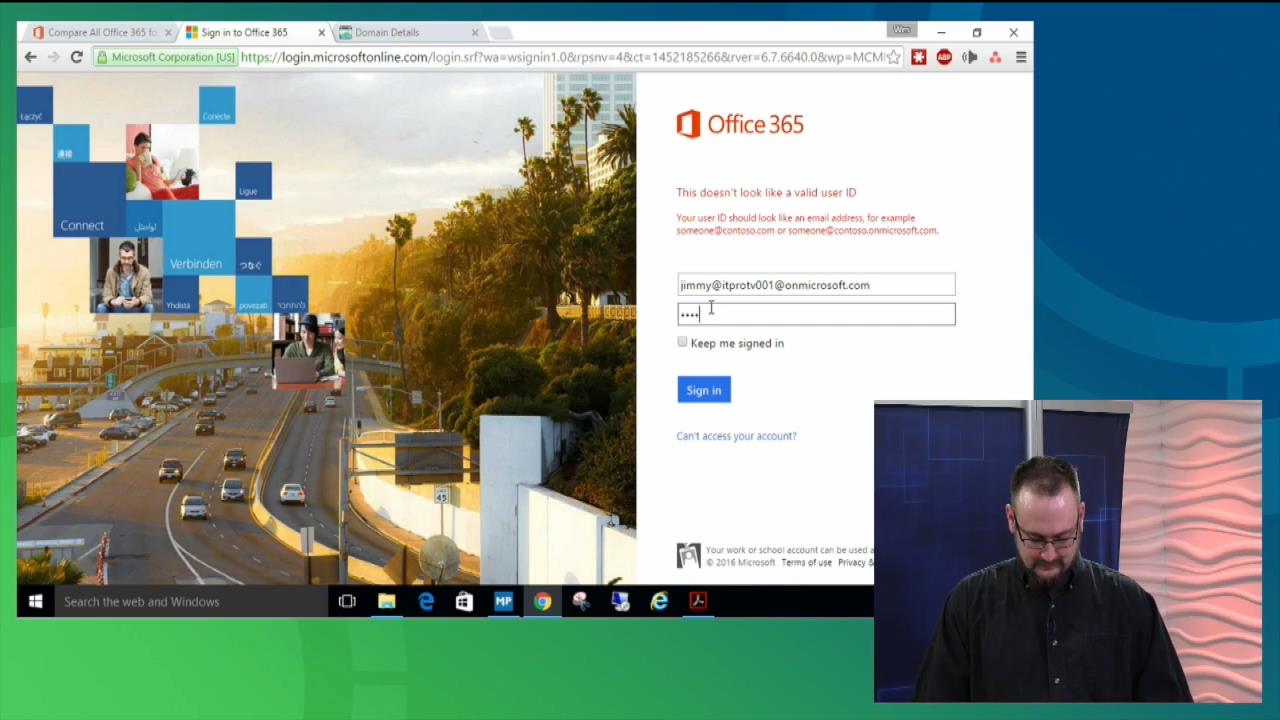1280x720 pixels.
Task: Open the paint palette app on taskbar
Action: [581, 601]
